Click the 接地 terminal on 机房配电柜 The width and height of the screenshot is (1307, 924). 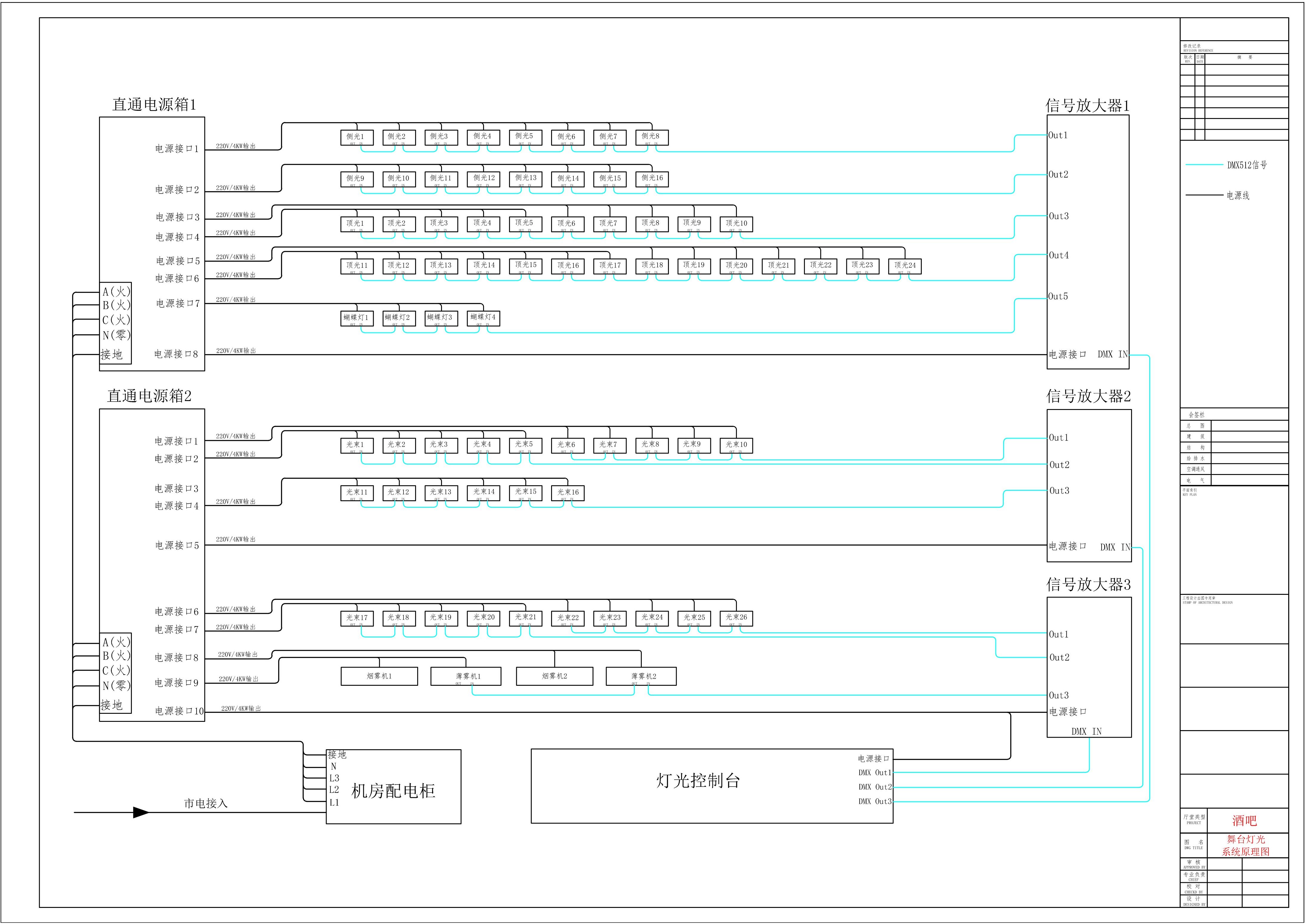[337, 755]
